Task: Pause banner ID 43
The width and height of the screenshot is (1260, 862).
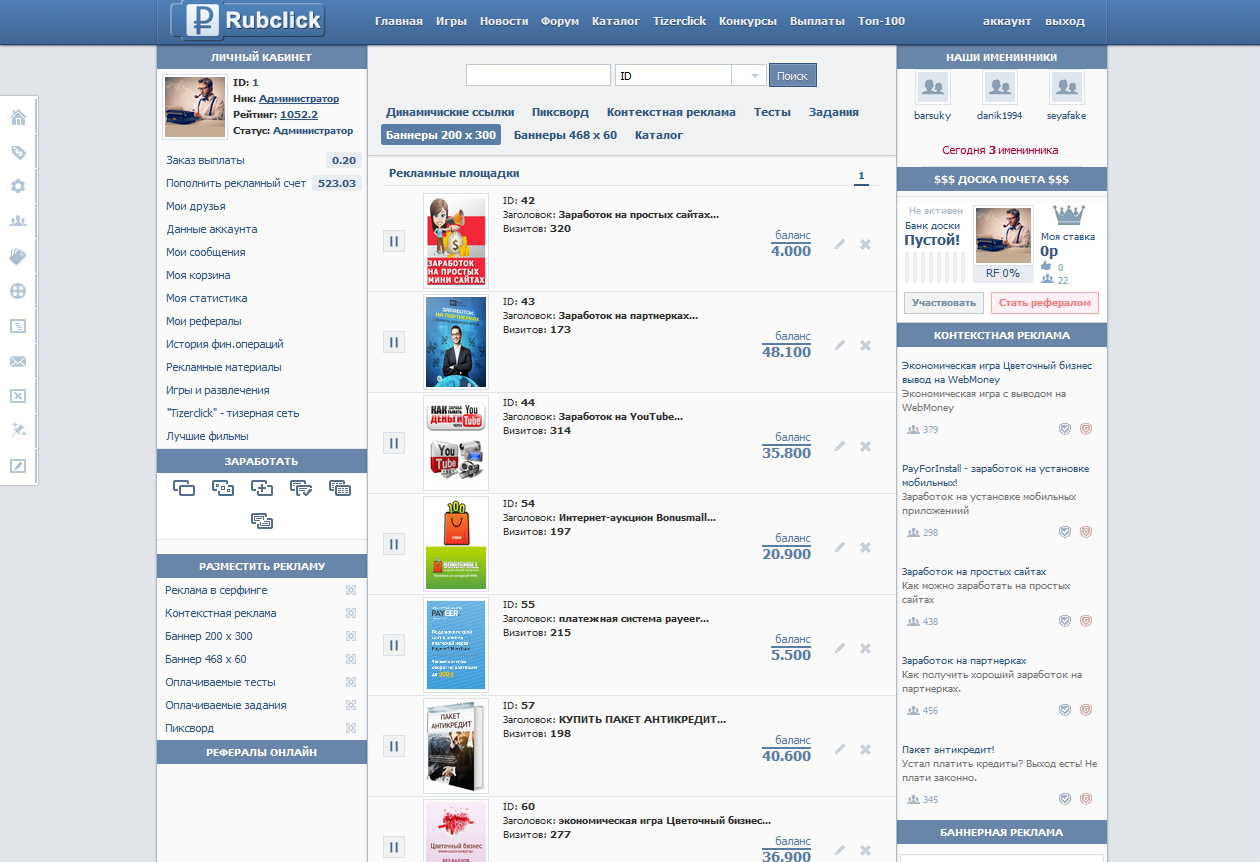Action: [x=394, y=342]
